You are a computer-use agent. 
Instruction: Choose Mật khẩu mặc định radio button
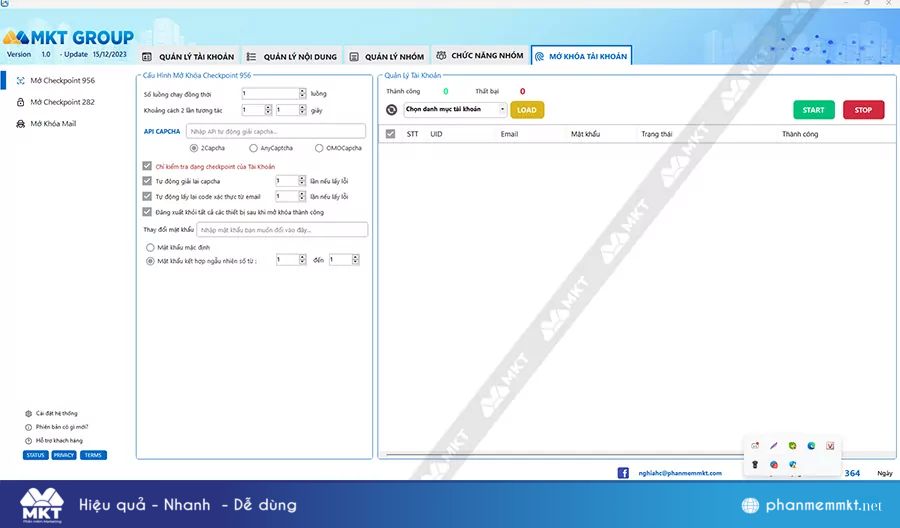(150, 246)
